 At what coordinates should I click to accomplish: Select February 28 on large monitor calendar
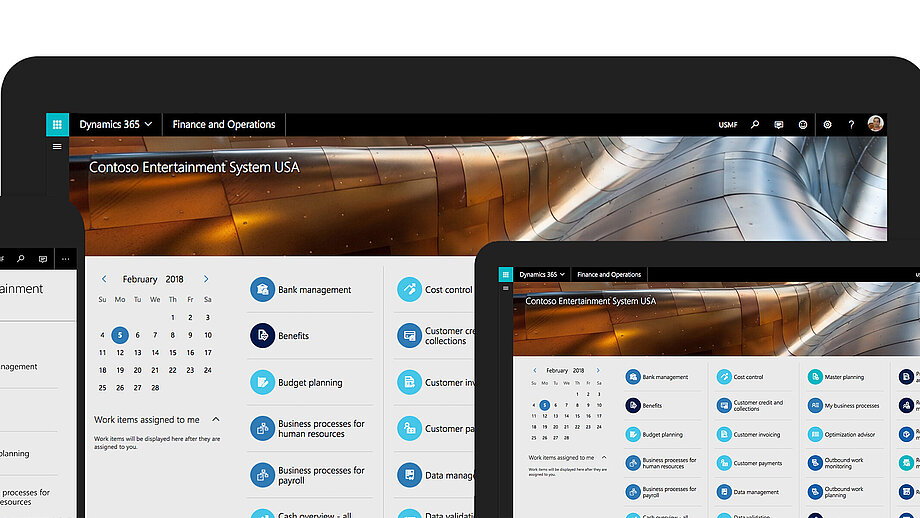(155, 388)
